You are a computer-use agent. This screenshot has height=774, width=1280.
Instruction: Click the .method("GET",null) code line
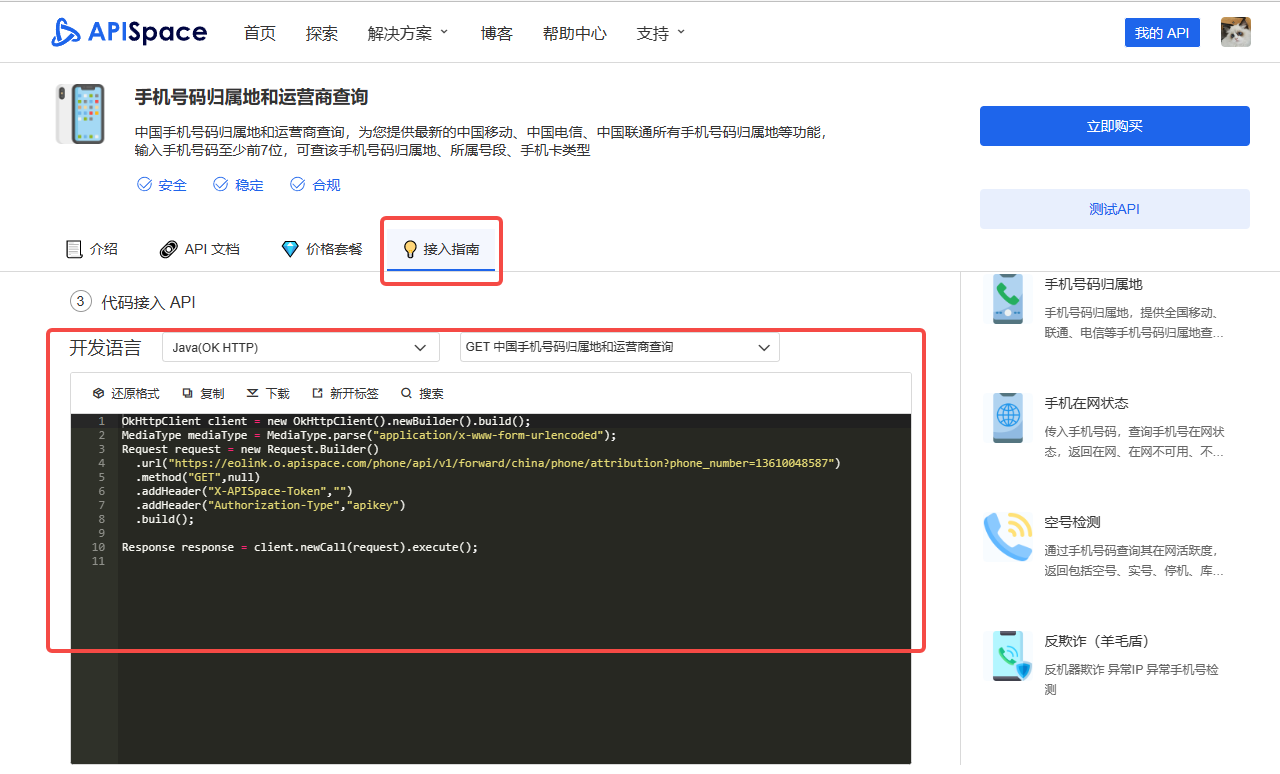tap(198, 477)
